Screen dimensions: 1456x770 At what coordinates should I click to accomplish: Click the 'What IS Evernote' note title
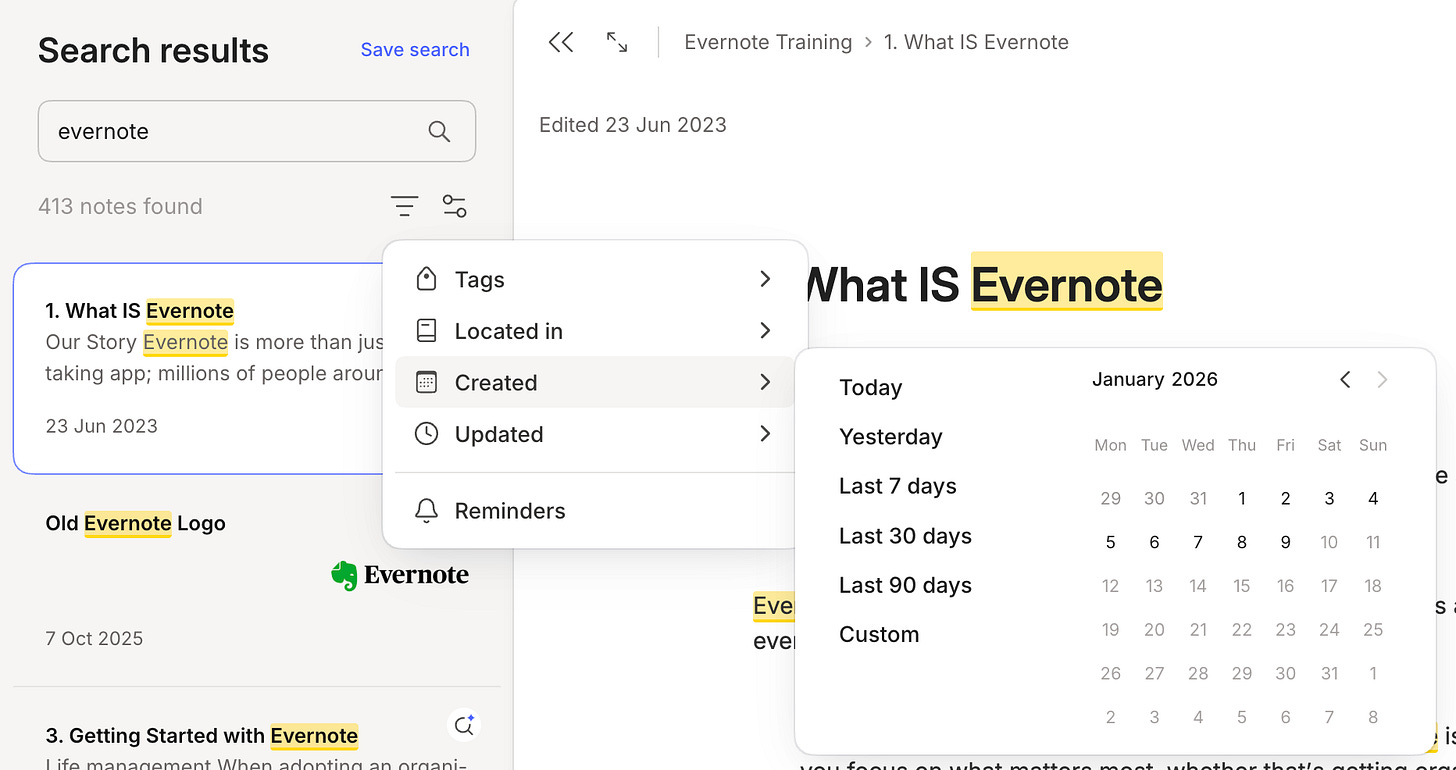[983, 285]
